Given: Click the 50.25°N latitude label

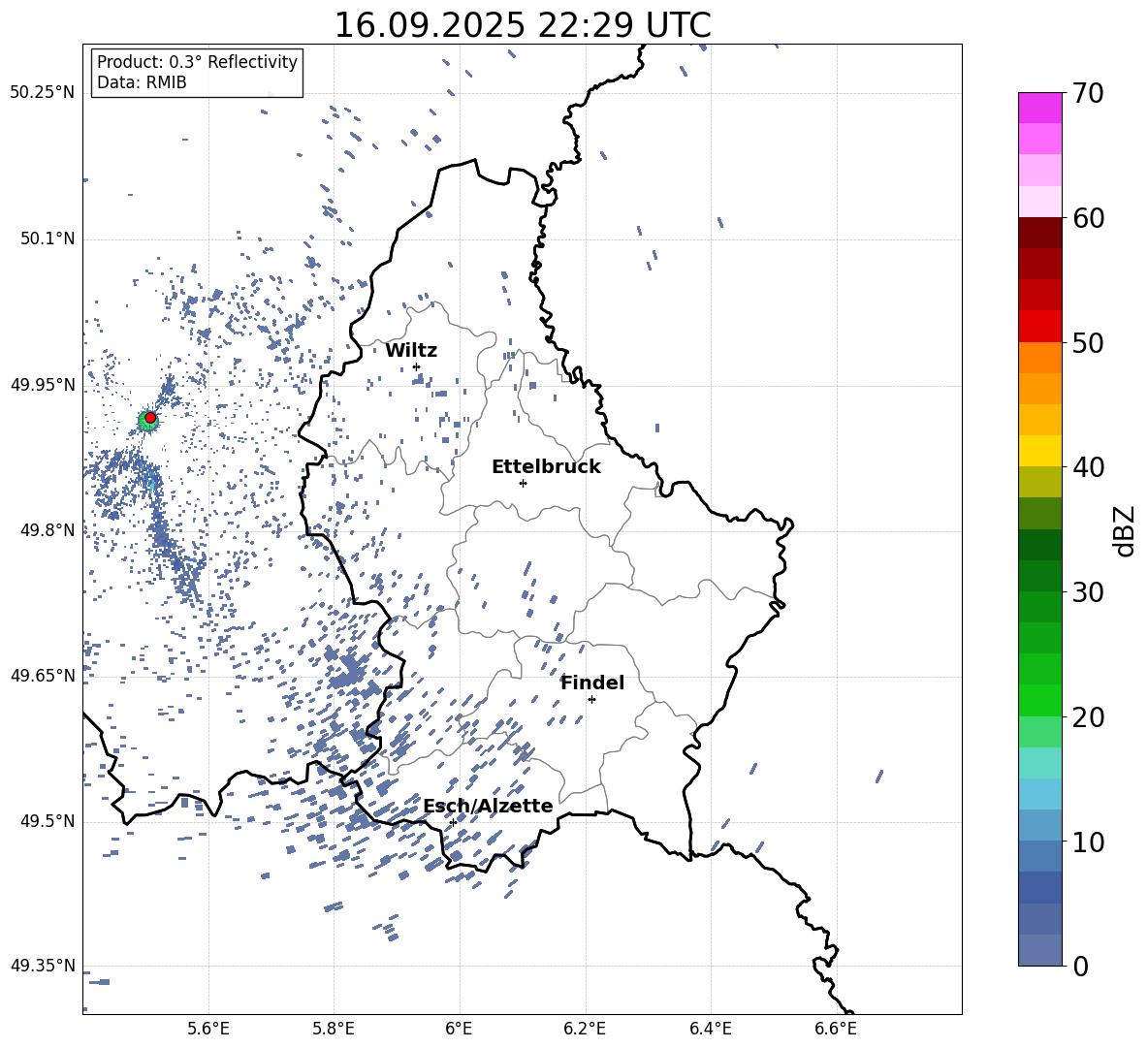Looking at the screenshot, I should (x=42, y=93).
